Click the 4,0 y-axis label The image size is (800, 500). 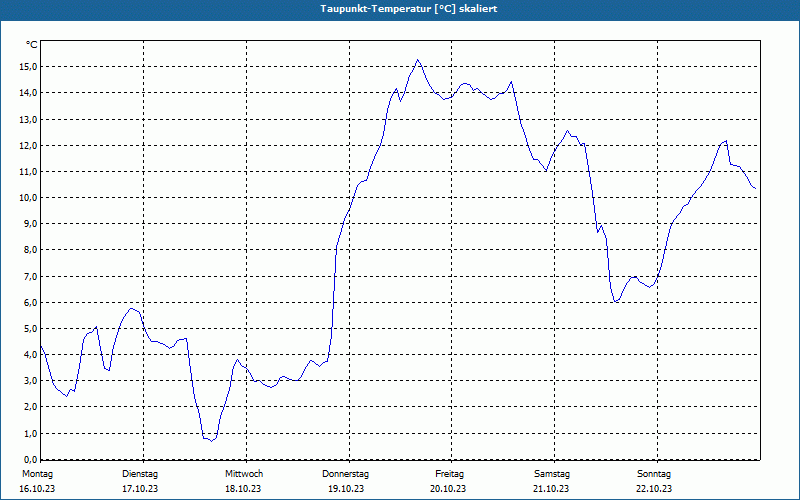pos(30,355)
